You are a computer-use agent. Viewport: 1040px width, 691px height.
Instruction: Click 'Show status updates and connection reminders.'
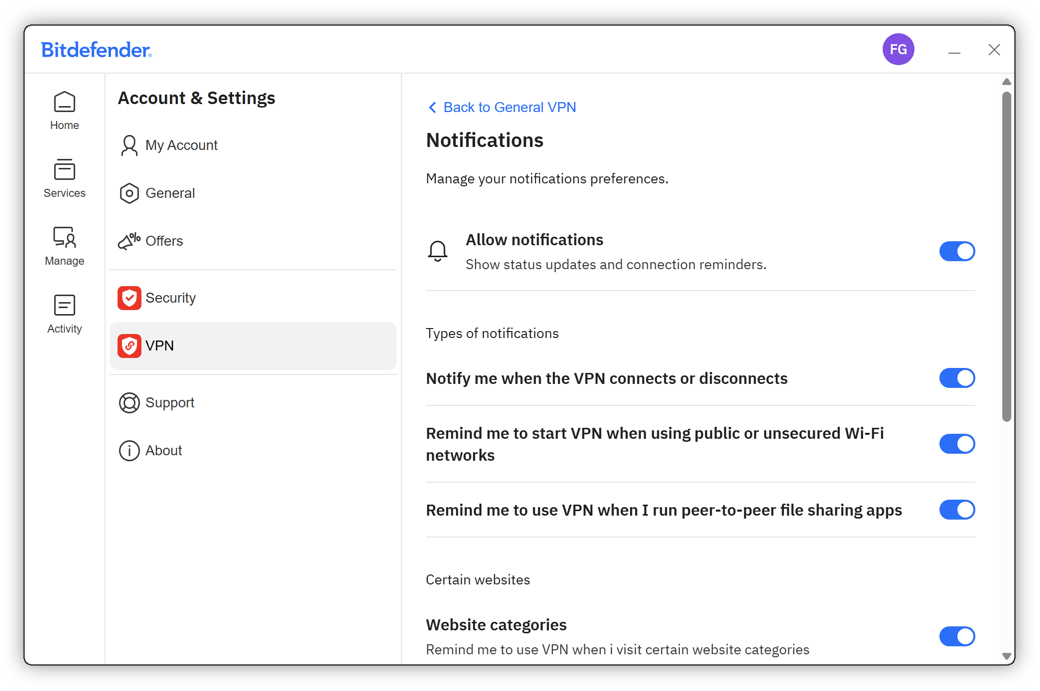[x=616, y=265]
